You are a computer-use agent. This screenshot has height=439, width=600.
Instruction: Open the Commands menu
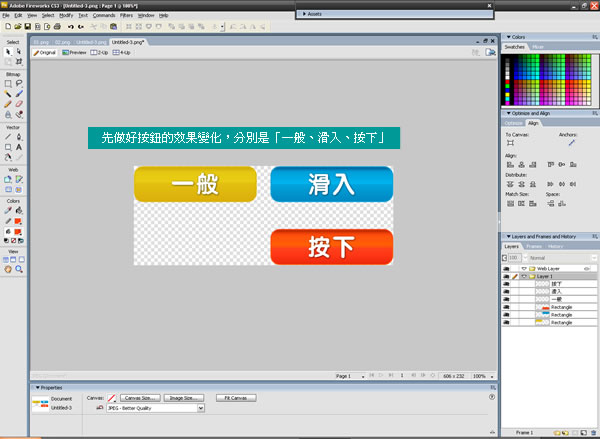(x=104, y=15)
